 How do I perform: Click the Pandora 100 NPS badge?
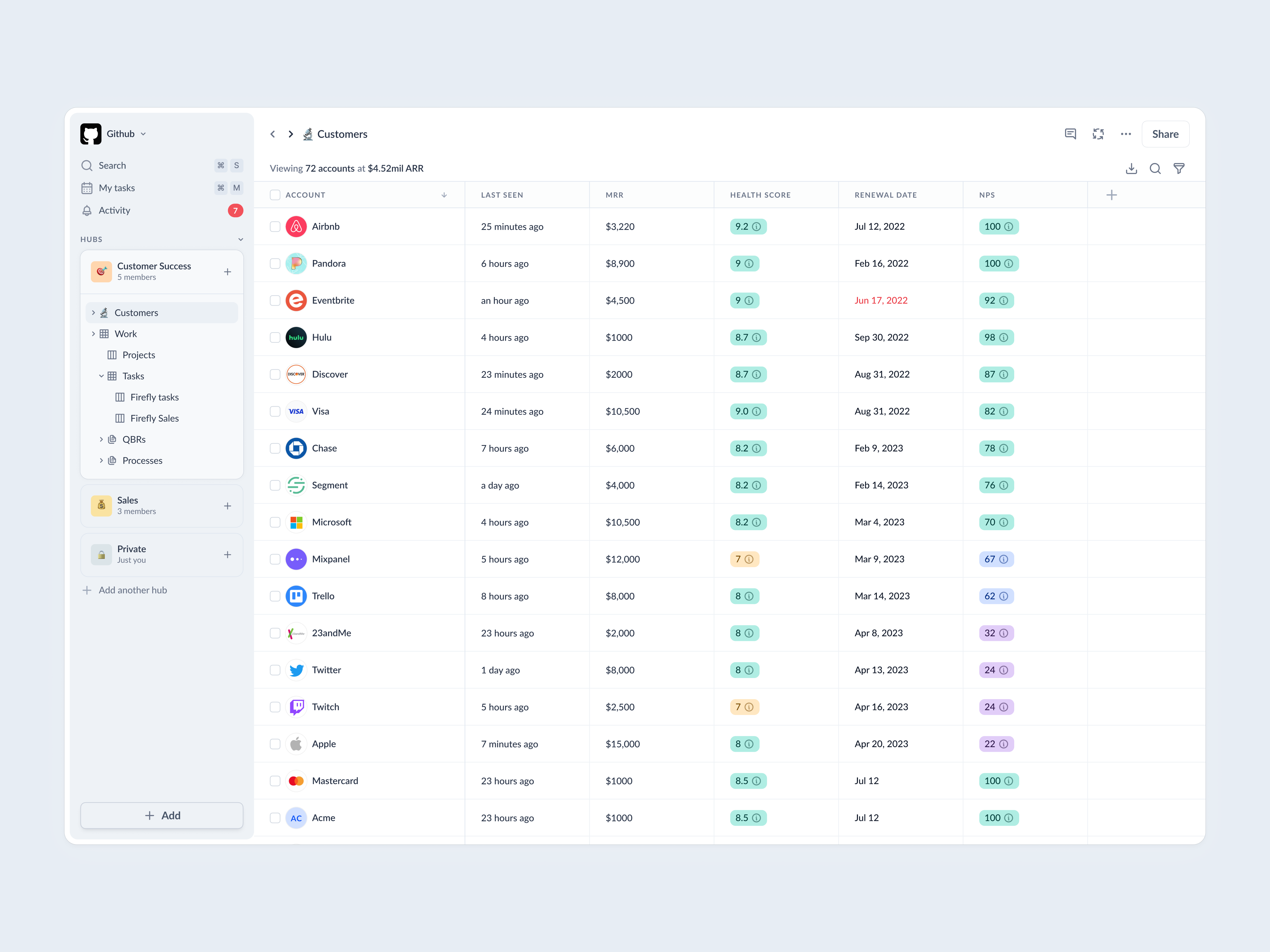pos(998,263)
